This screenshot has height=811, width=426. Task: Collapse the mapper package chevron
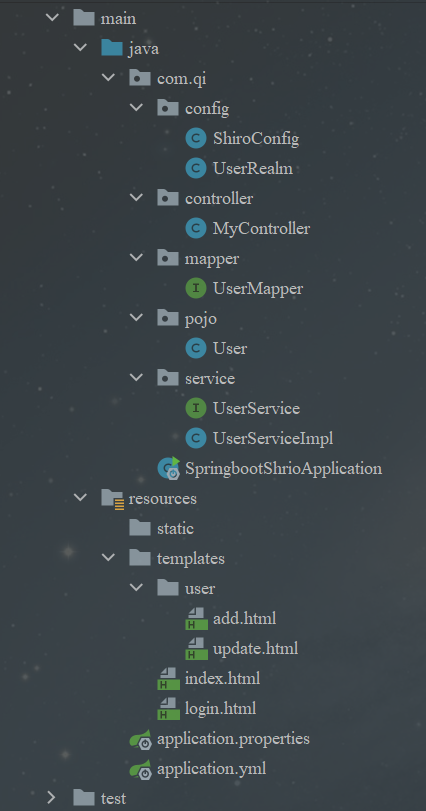[136, 258]
